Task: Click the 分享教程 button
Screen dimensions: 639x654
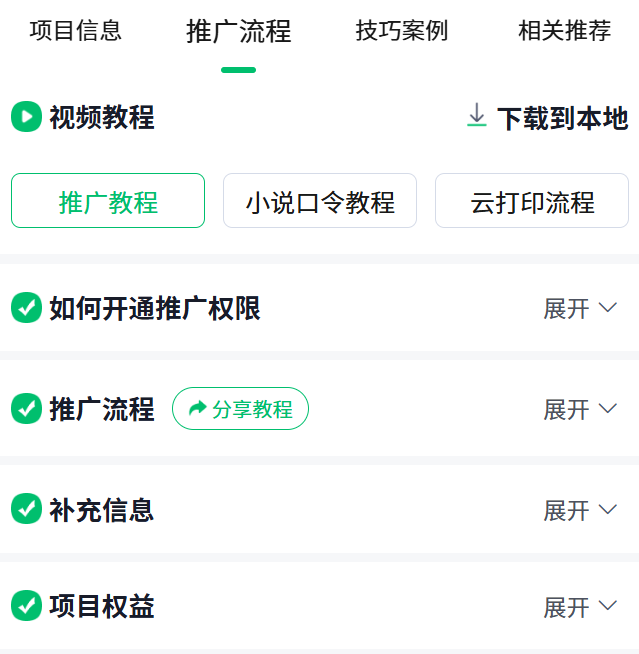Action: pos(240,408)
